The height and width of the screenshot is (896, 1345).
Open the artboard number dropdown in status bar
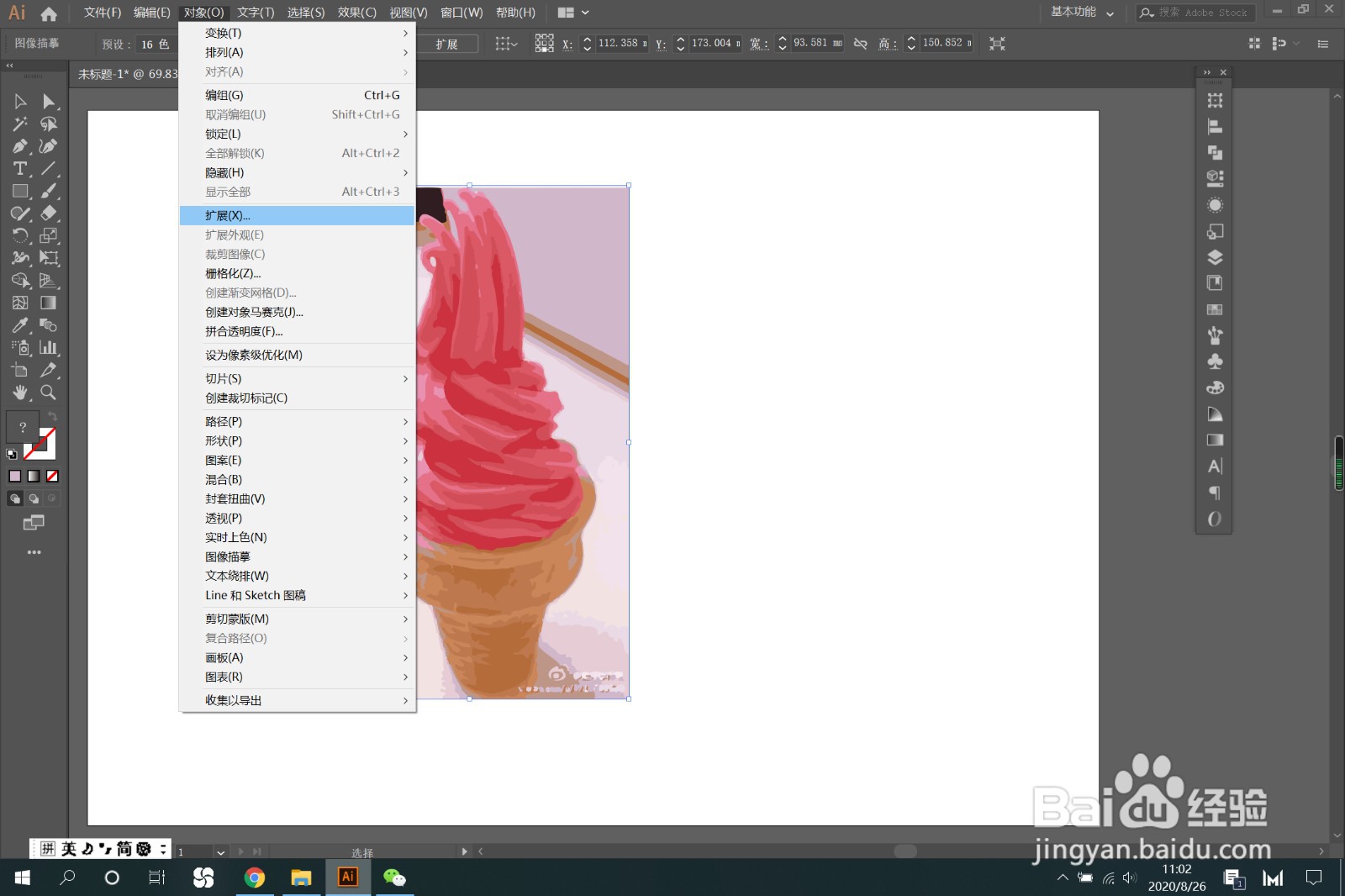[220, 851]
